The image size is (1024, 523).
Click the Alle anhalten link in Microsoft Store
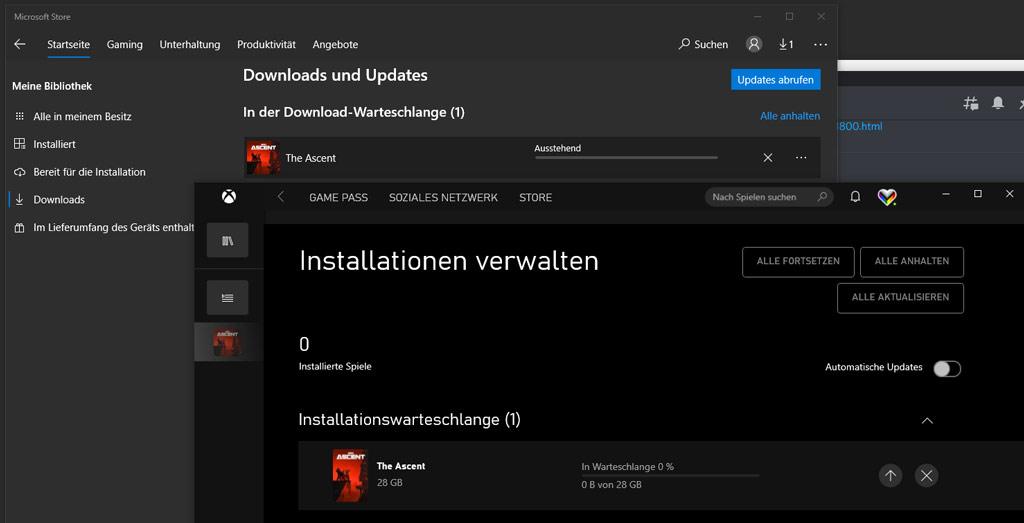790,116
